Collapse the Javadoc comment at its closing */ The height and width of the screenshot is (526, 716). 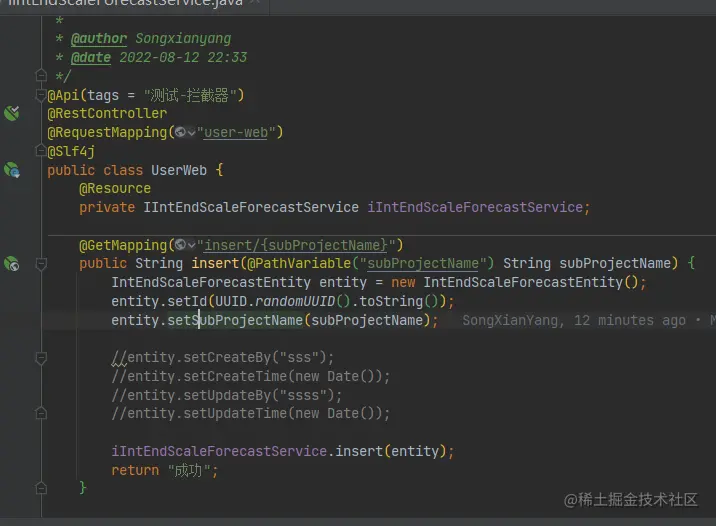click(x=41, y=75)
